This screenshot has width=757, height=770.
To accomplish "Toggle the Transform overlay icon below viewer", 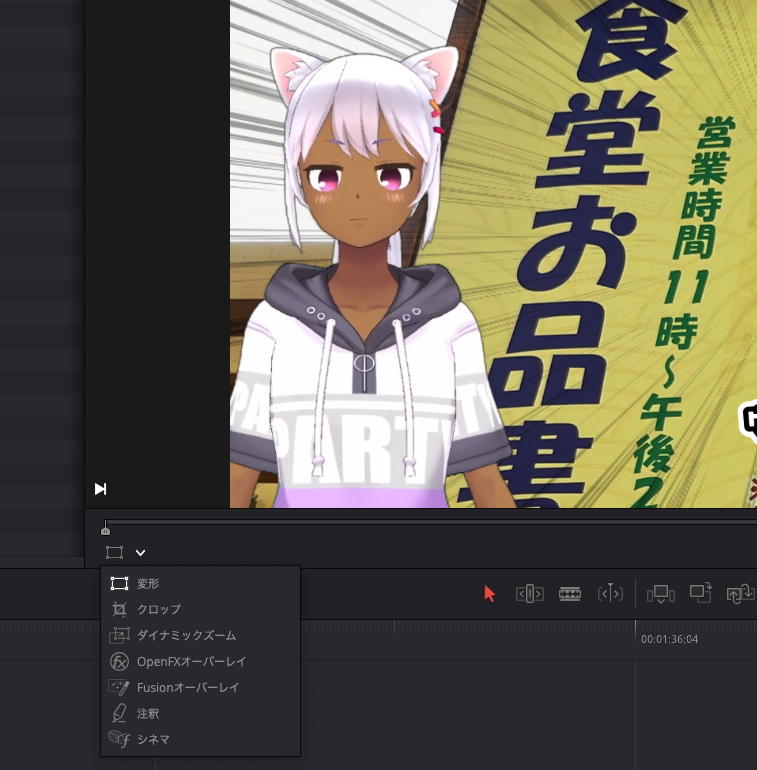I will [115, 553].
